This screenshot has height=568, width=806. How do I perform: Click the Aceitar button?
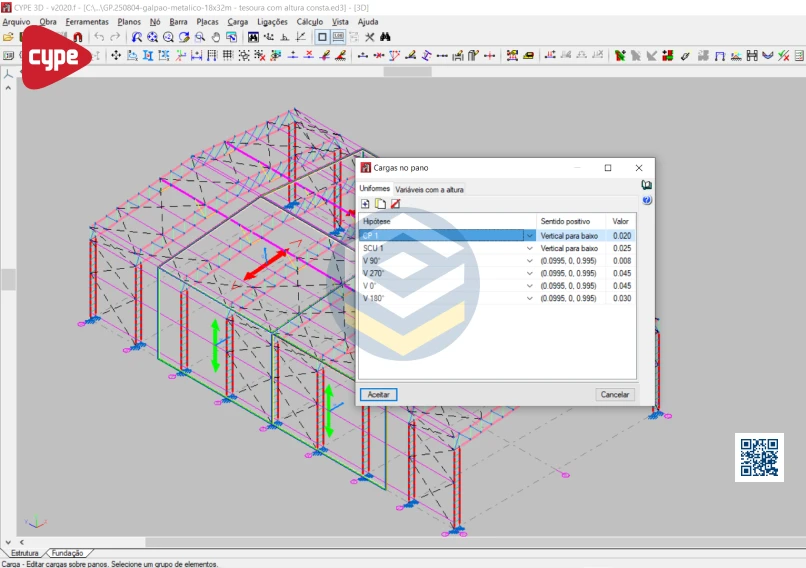tap(379, 395)
